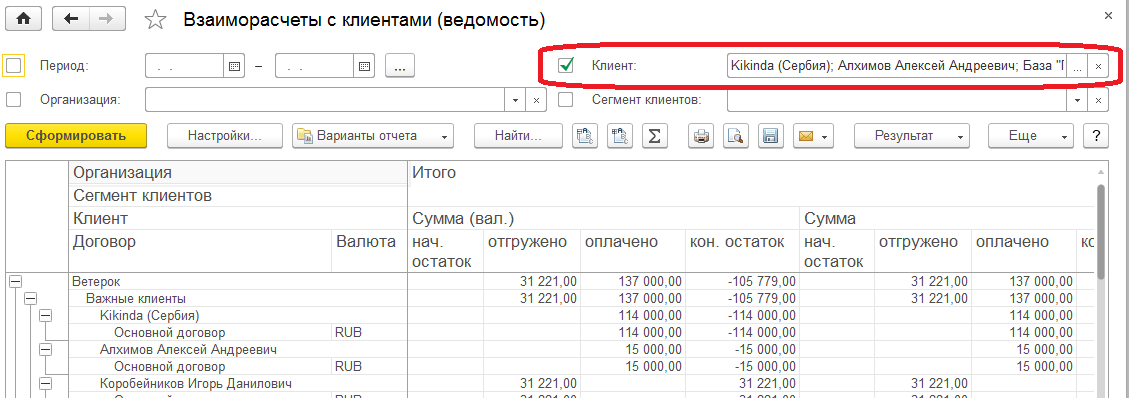Viewport: 1129px width, 398px height.
Task: Toggle the Организация checkbox
Action: coord(14,100)
